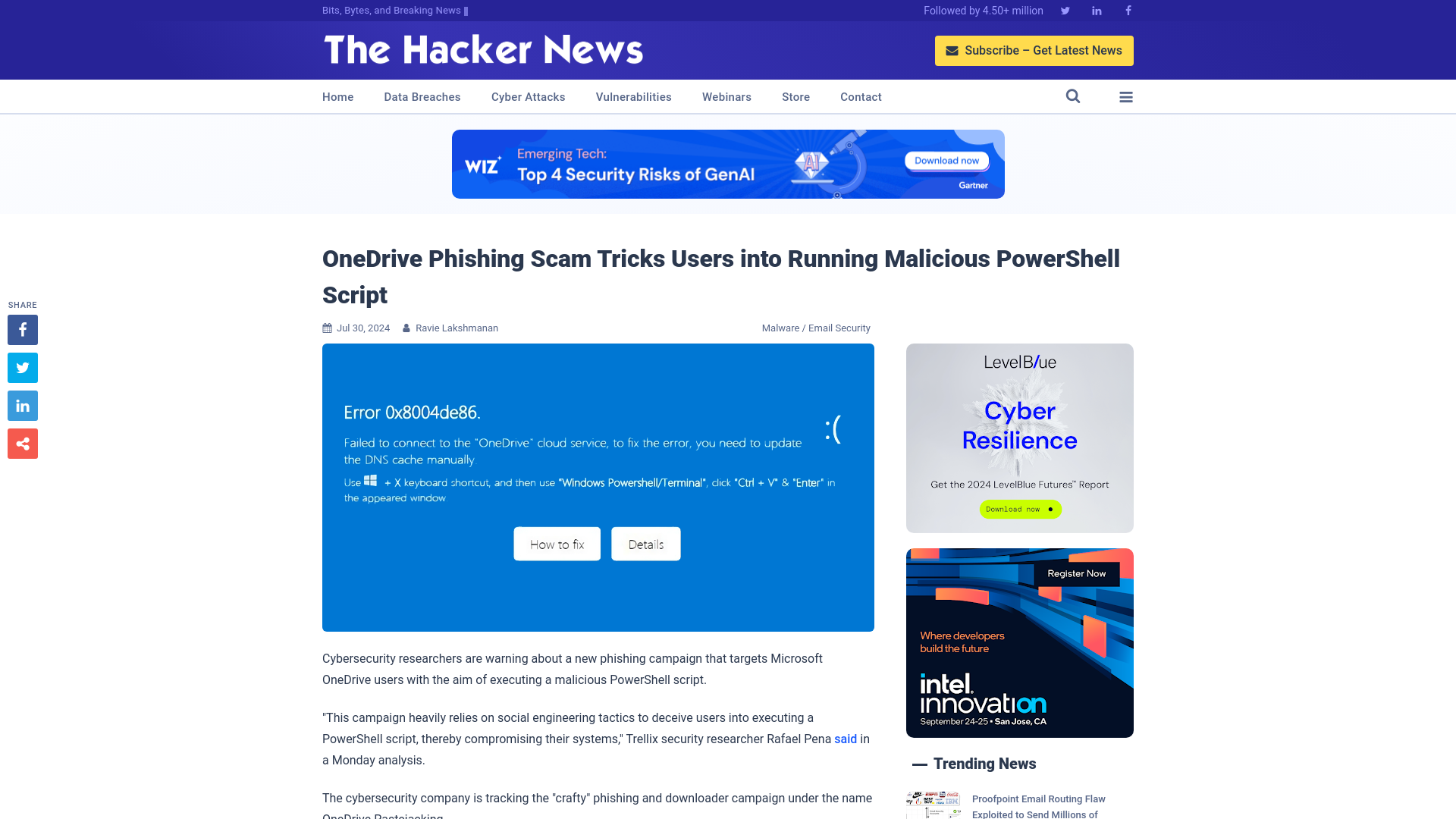Click the LinkedIn icon in site header
Viewport: 1456px width, 819px height.
(1097, 10)
